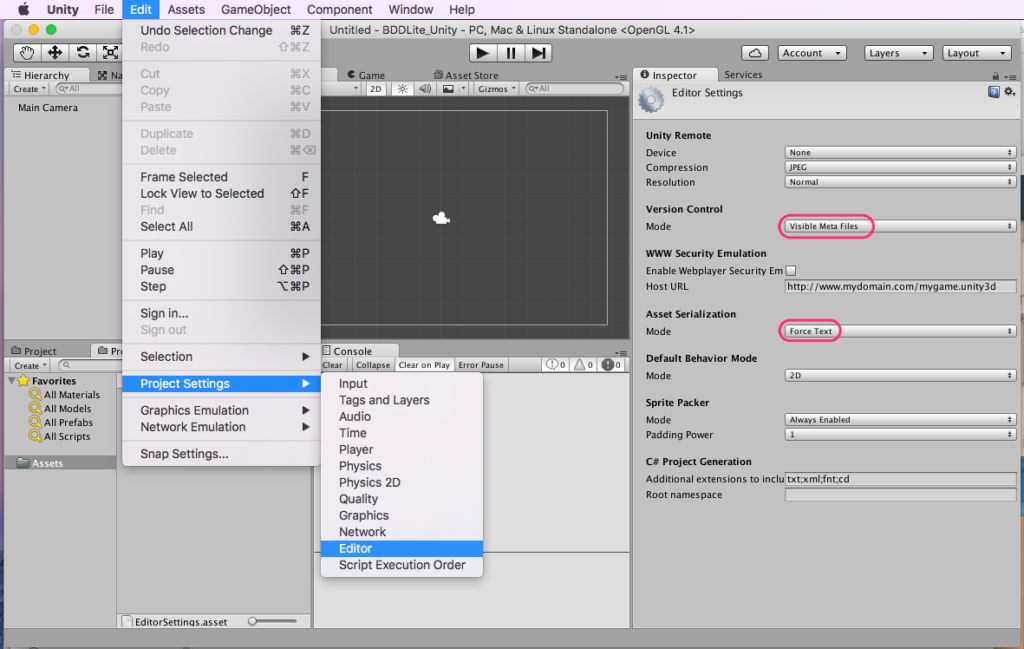The height and width of the screenshot is (649, 1024).
Task: Open Resolution Normal dropdown
Action: pos(900,182)
